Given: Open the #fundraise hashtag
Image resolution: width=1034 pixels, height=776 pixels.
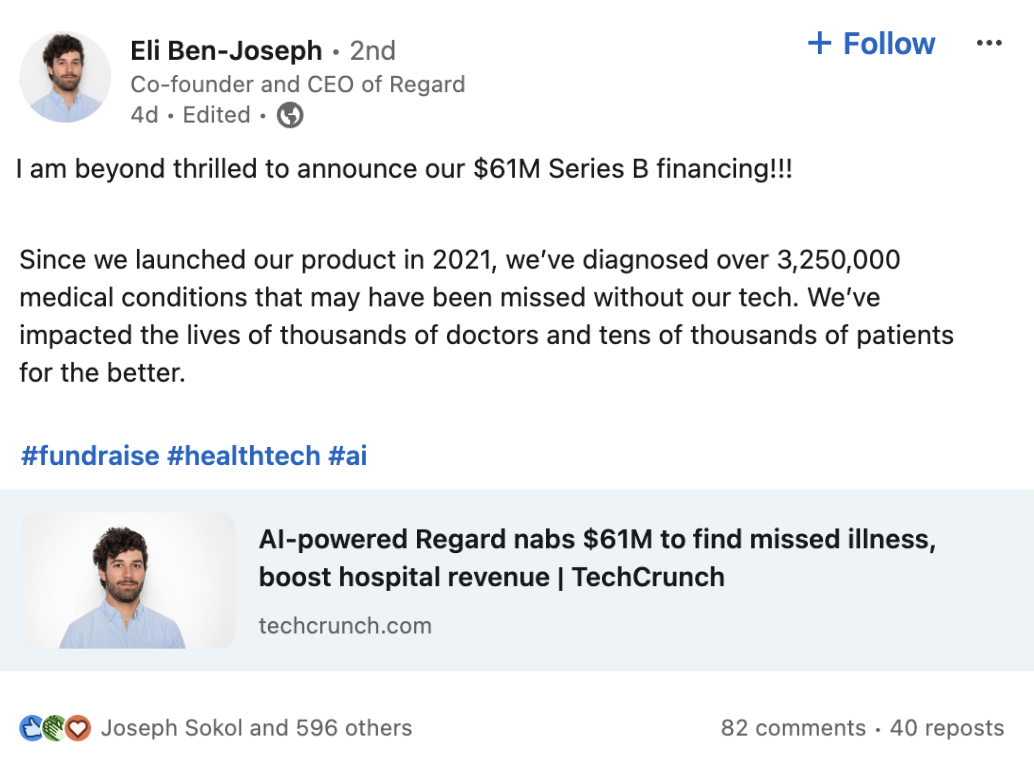Looking at the screenshot, I should click(90, 456).
